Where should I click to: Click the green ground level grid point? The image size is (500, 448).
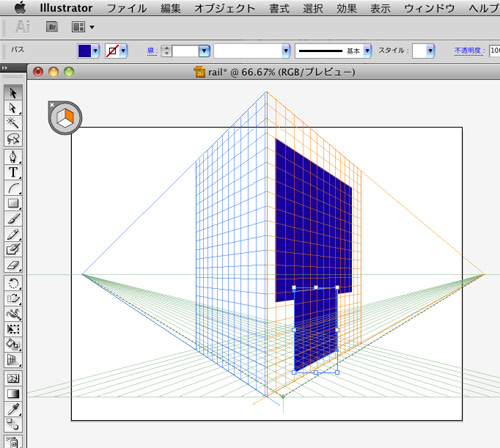point(283,397)
